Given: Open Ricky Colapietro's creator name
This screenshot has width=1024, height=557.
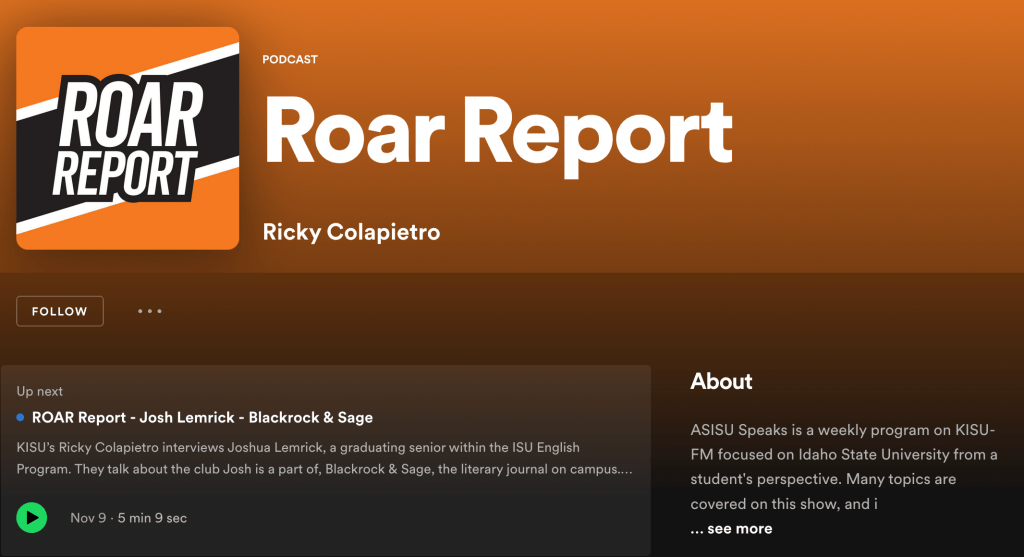Looking at the screenshot, I should tap(351, 232).
